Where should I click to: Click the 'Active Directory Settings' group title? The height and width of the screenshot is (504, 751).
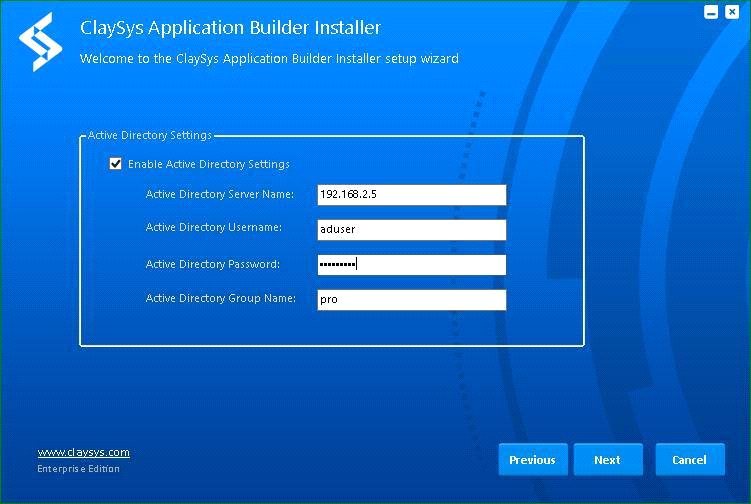click(149, 135)
